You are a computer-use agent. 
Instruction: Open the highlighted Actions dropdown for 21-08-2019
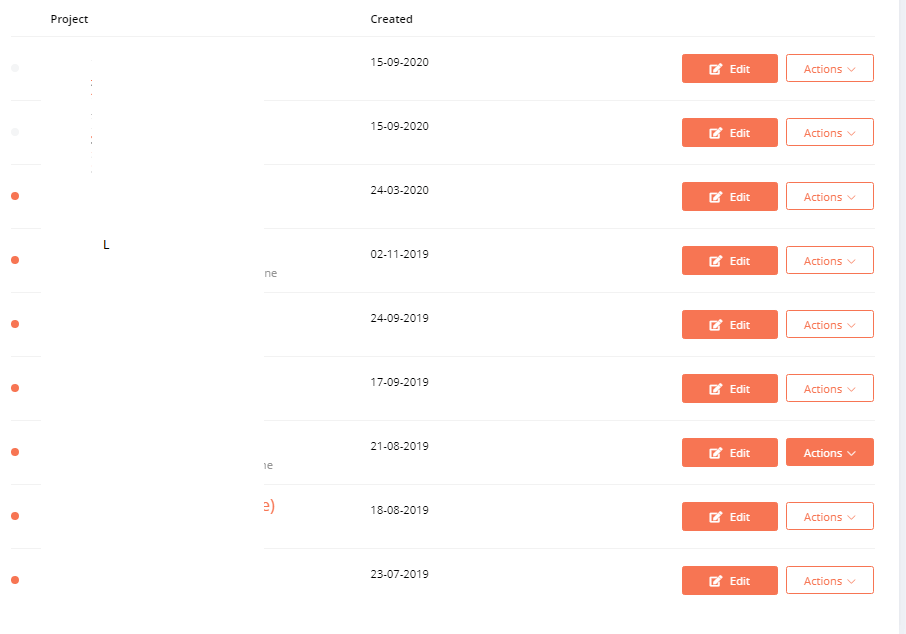[x=829, y=453]
